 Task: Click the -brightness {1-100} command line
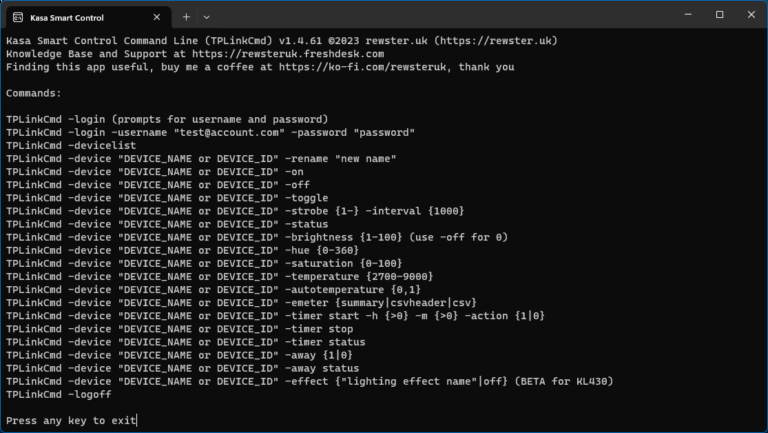[x=257, y=237]
